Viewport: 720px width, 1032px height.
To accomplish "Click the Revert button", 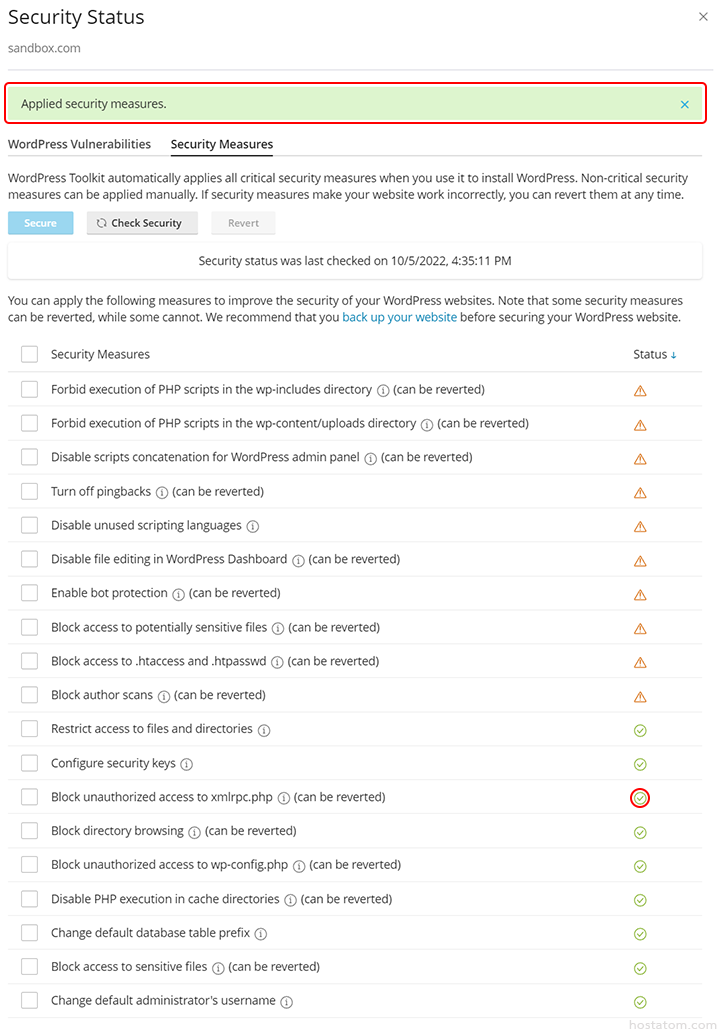I will coord(243,223).
